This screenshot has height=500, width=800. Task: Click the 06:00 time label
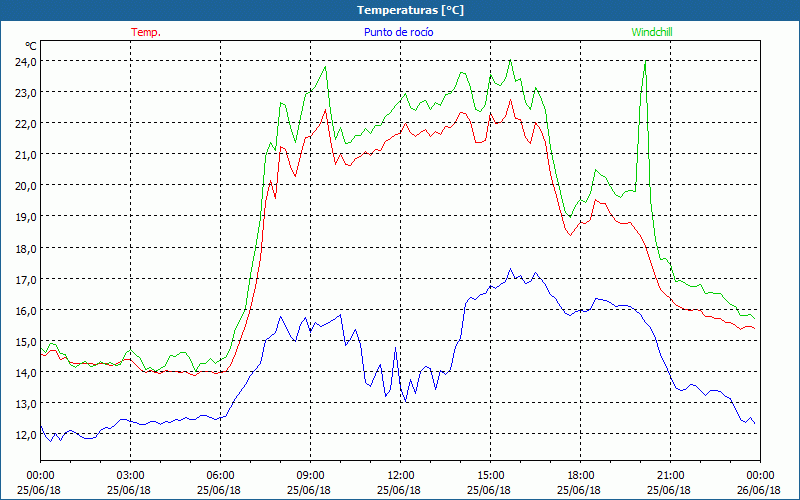[x=220, y=476]
